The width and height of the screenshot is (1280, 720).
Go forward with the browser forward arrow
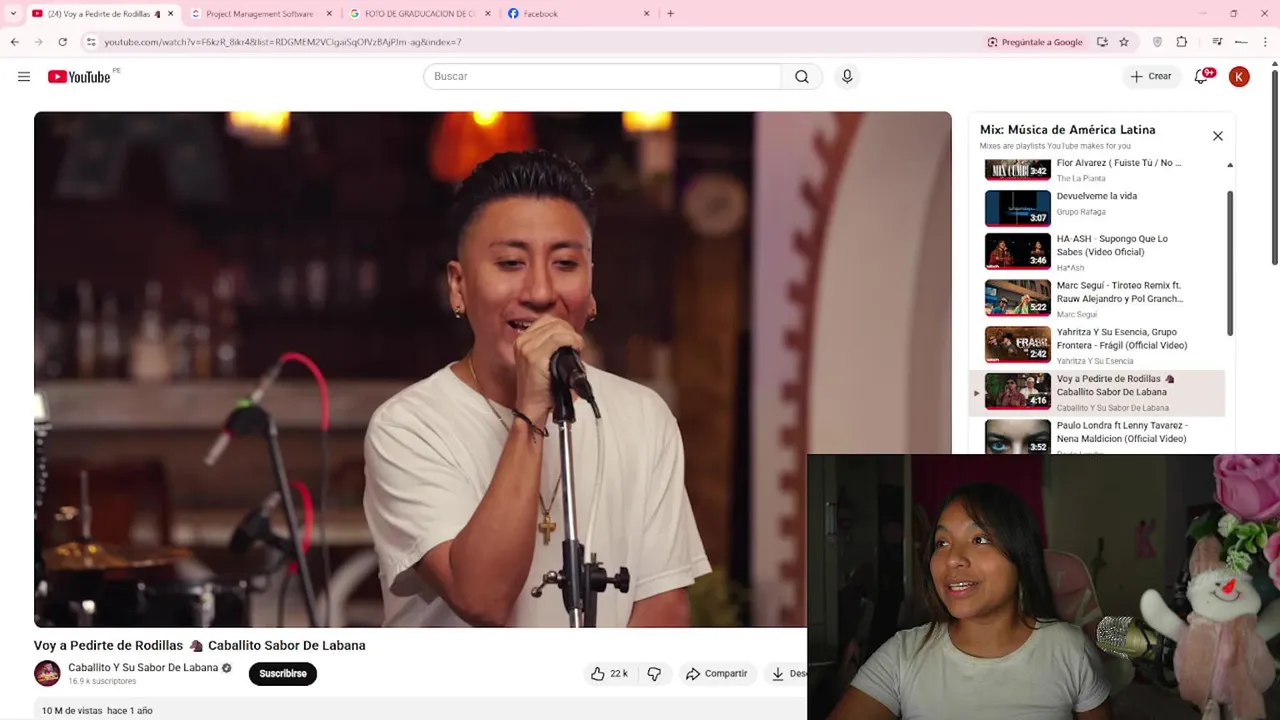39,42
